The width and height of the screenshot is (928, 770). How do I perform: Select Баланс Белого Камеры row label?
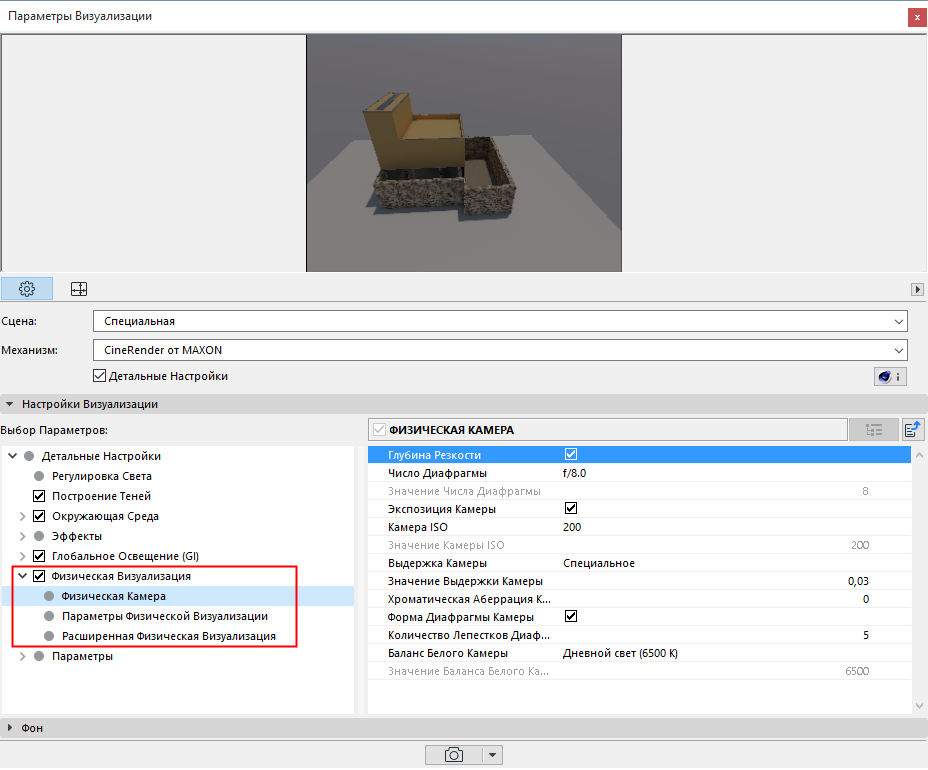[x=448, y=653]
